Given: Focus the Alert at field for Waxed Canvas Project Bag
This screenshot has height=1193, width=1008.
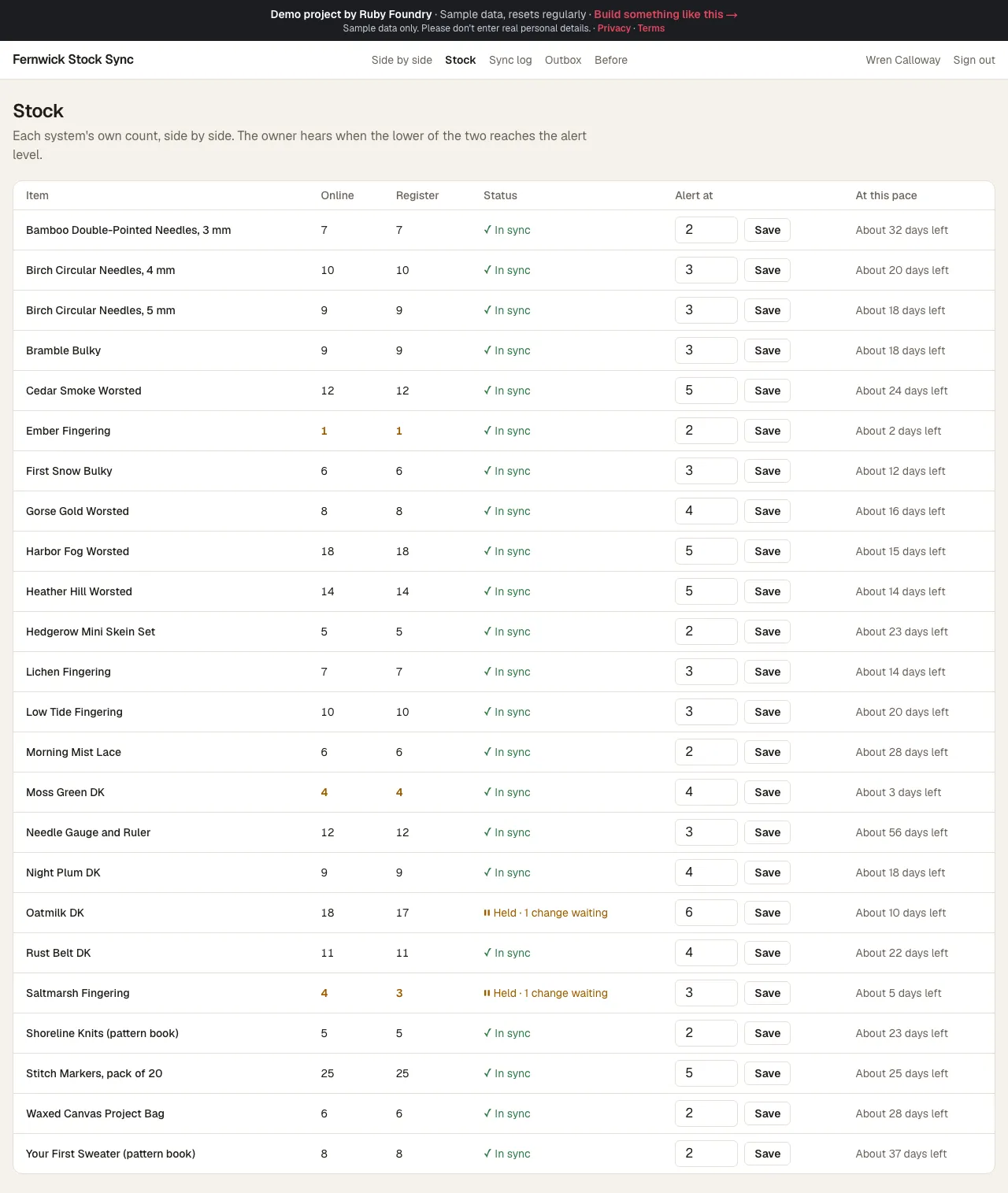Looking at the screenshot, I should (x=706, y=1113).
